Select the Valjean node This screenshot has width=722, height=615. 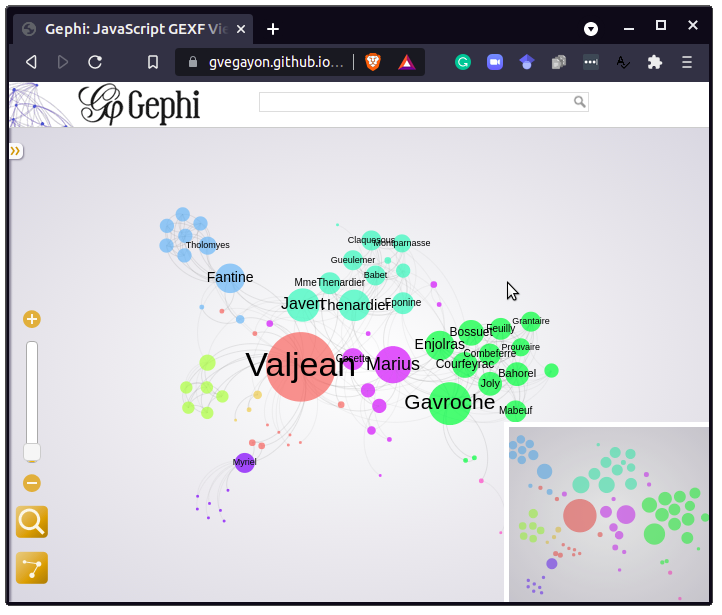[301, 366]
